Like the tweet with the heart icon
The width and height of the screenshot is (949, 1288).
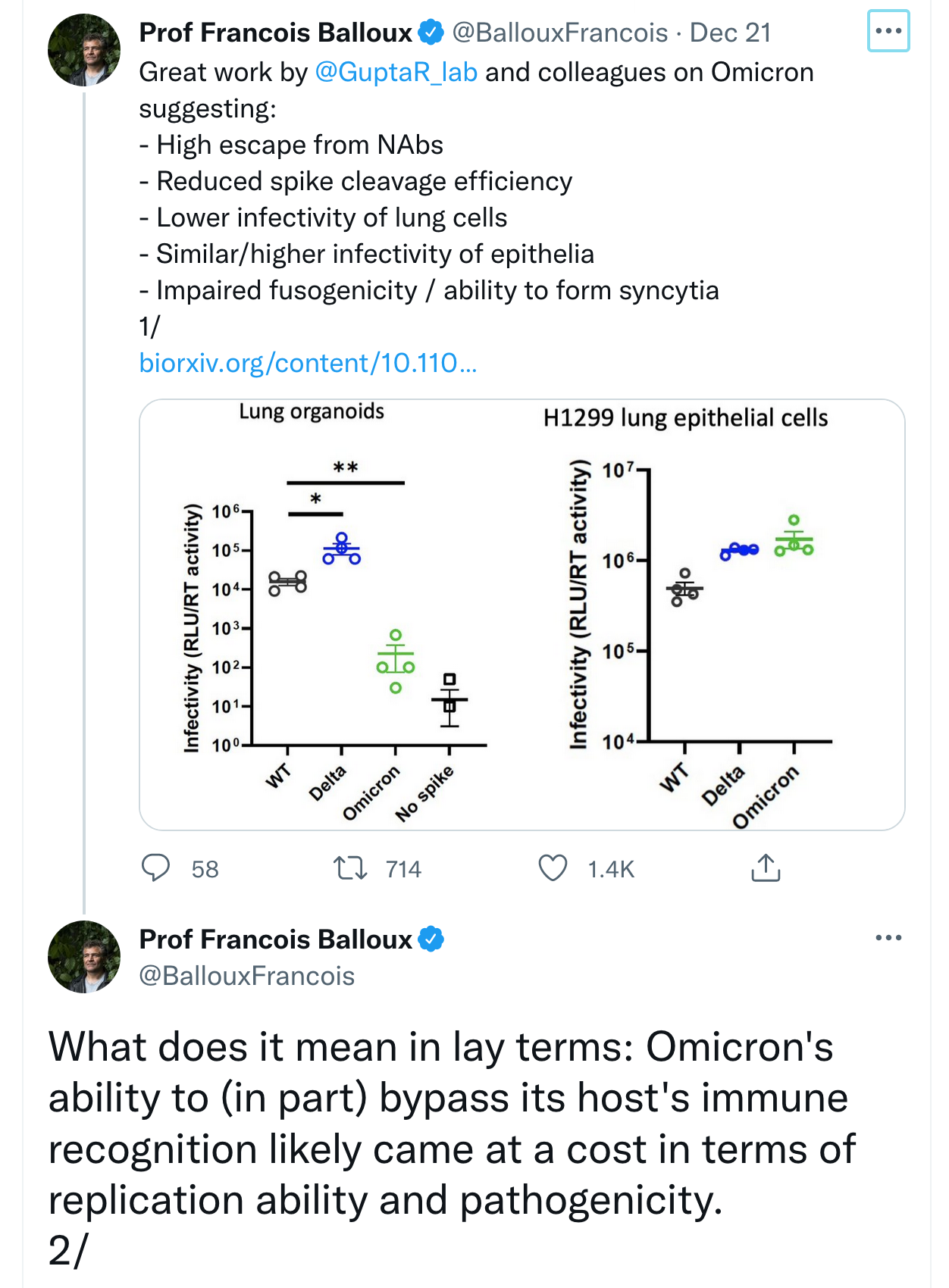[x=553, y=868]
